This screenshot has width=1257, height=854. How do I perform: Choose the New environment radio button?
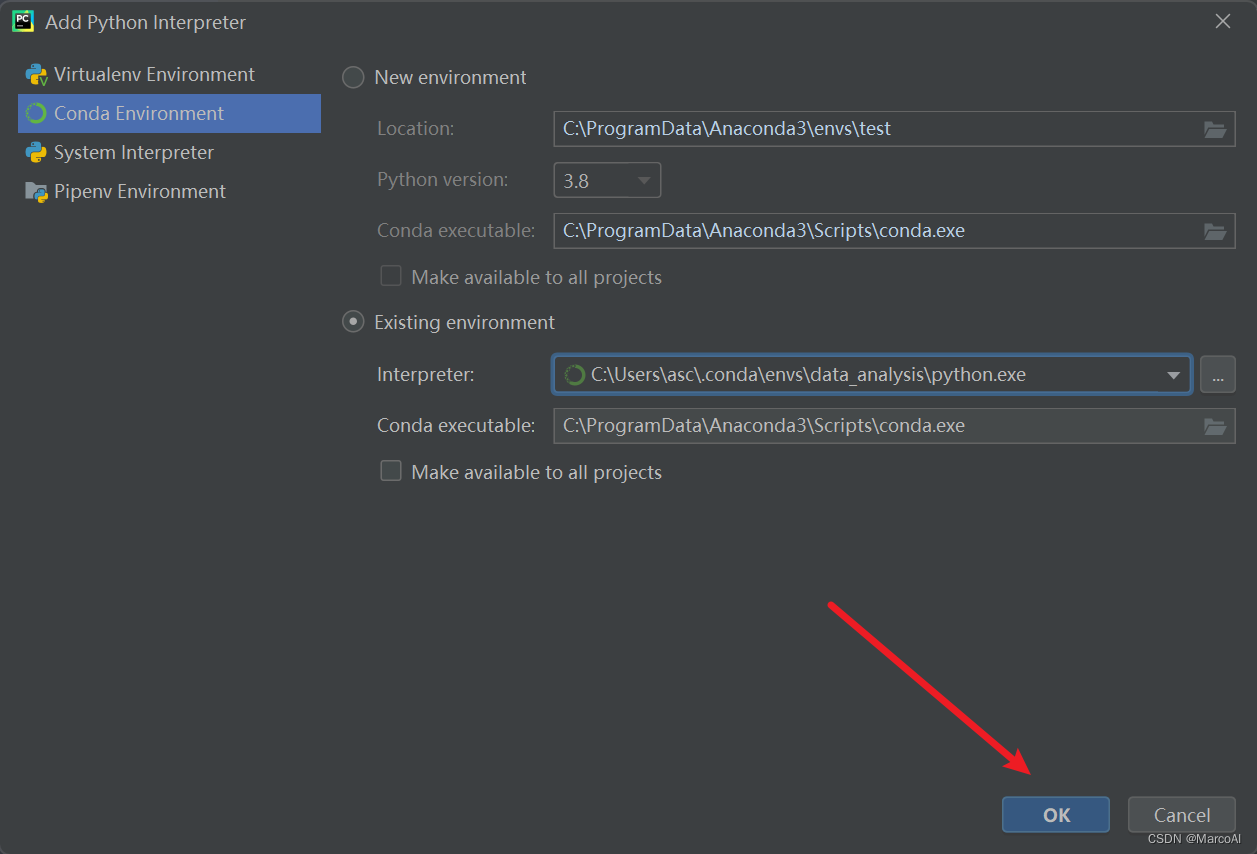point(353,78)
